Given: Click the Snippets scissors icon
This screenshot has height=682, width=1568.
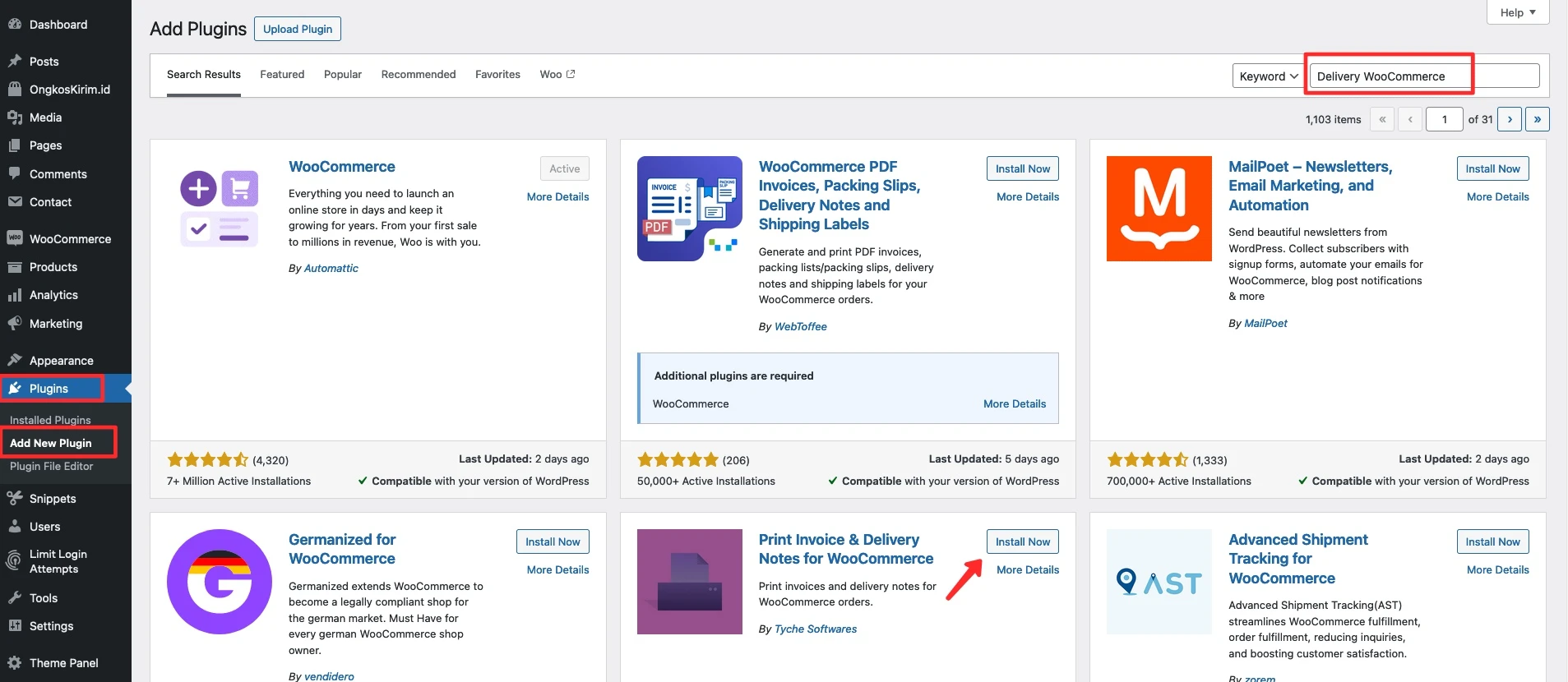Looking at the screenshot, I should (15, 498).
